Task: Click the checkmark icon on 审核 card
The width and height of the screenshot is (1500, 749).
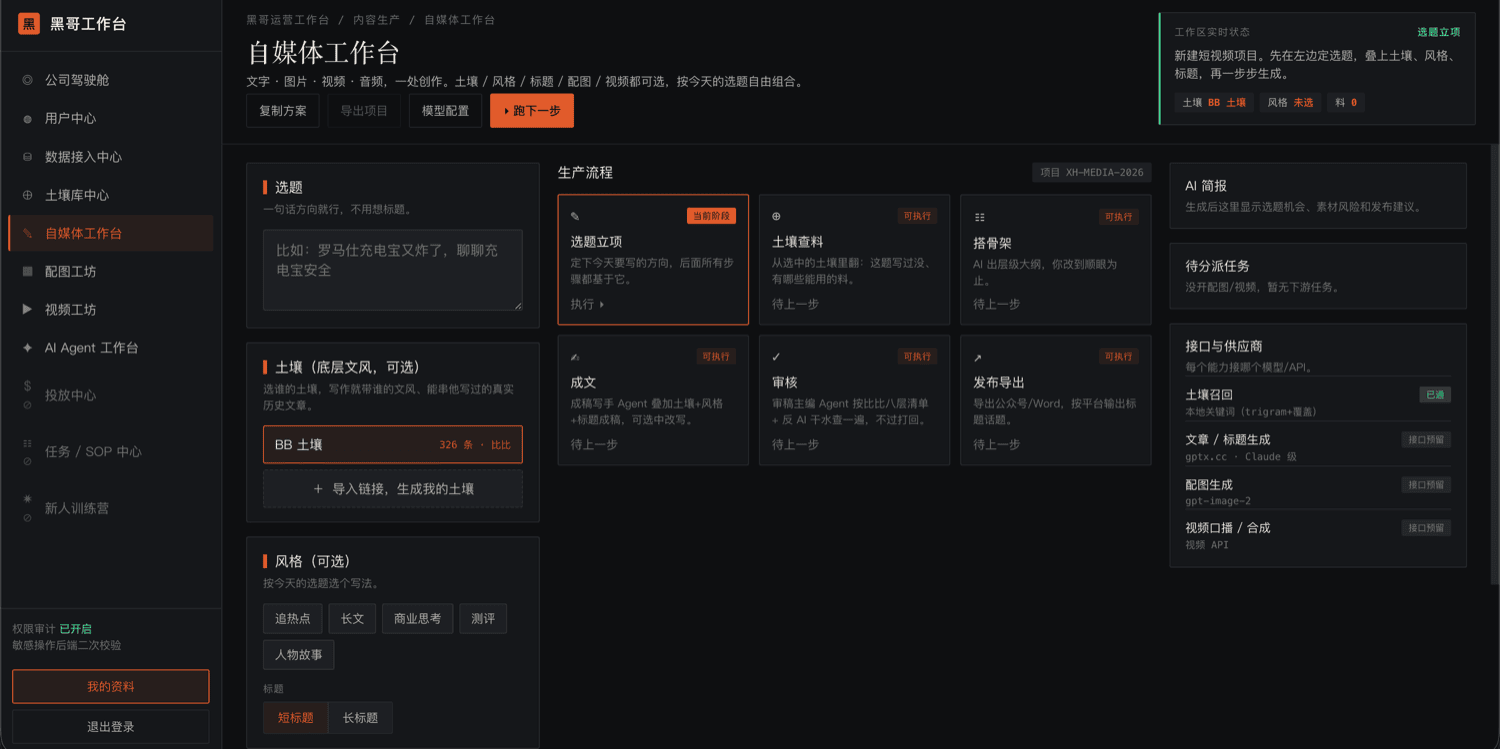Action: (776, 357)
